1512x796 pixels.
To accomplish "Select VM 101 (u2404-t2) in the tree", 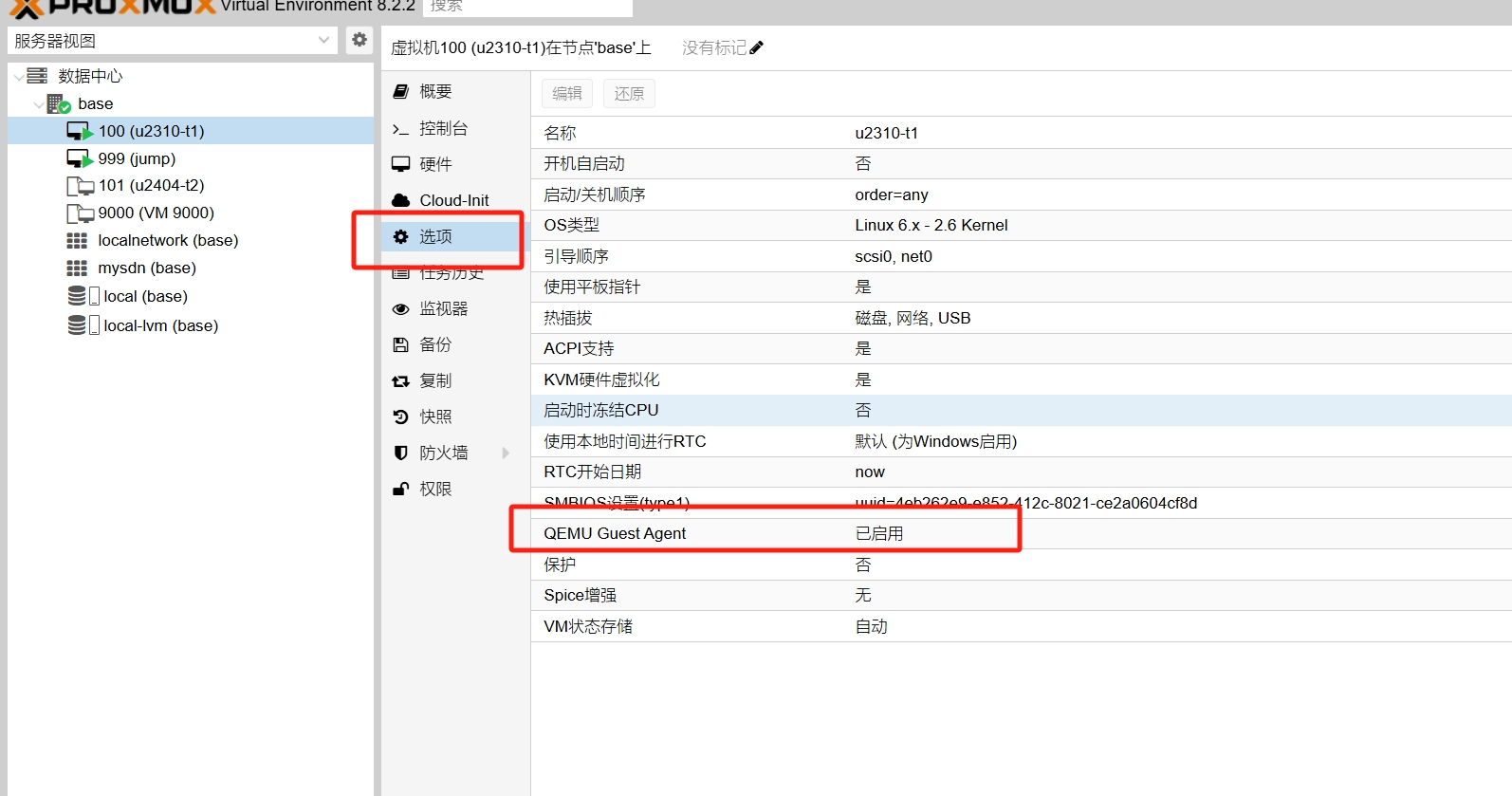I will click(191, 185).
